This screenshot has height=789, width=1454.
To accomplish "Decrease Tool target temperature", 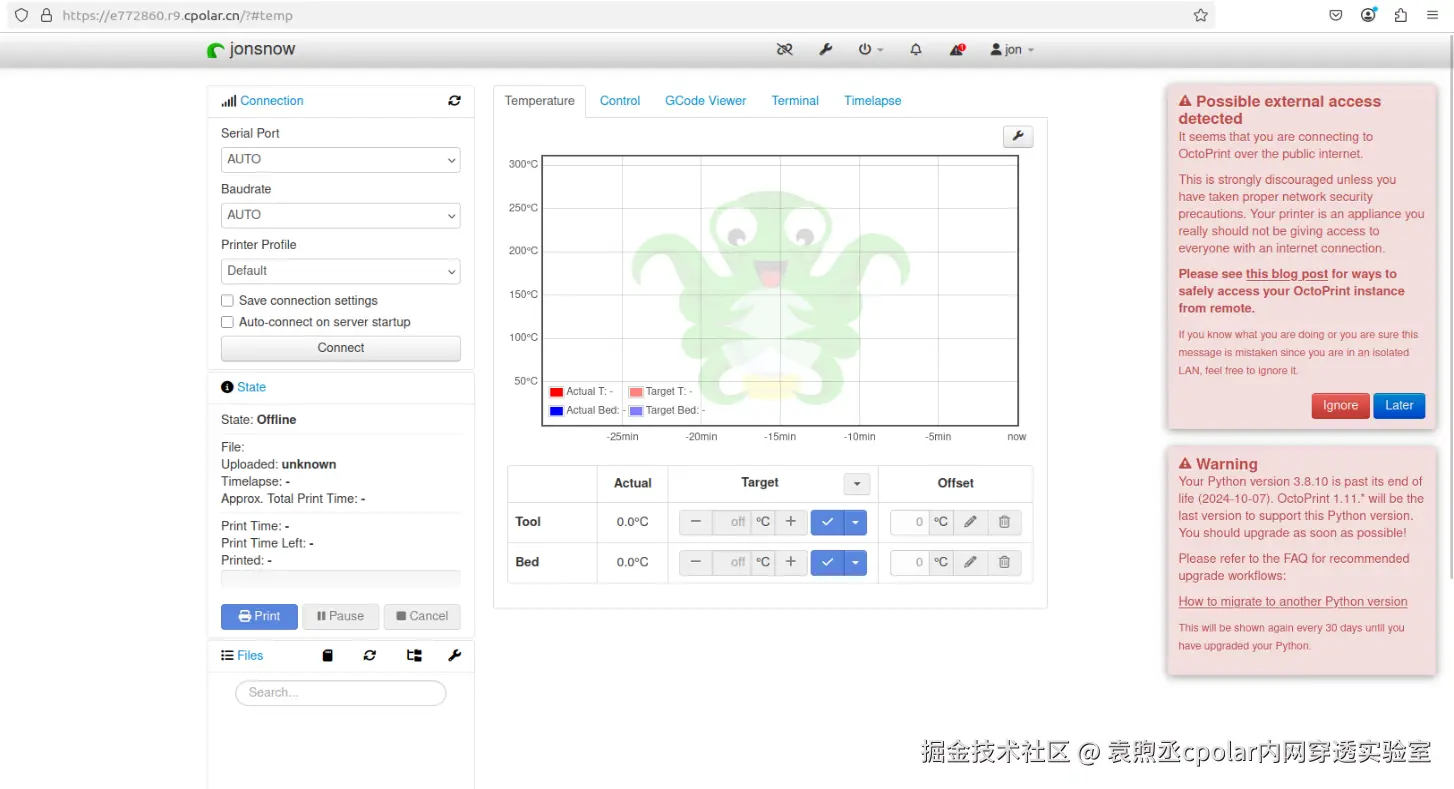I will click(696, 522).
